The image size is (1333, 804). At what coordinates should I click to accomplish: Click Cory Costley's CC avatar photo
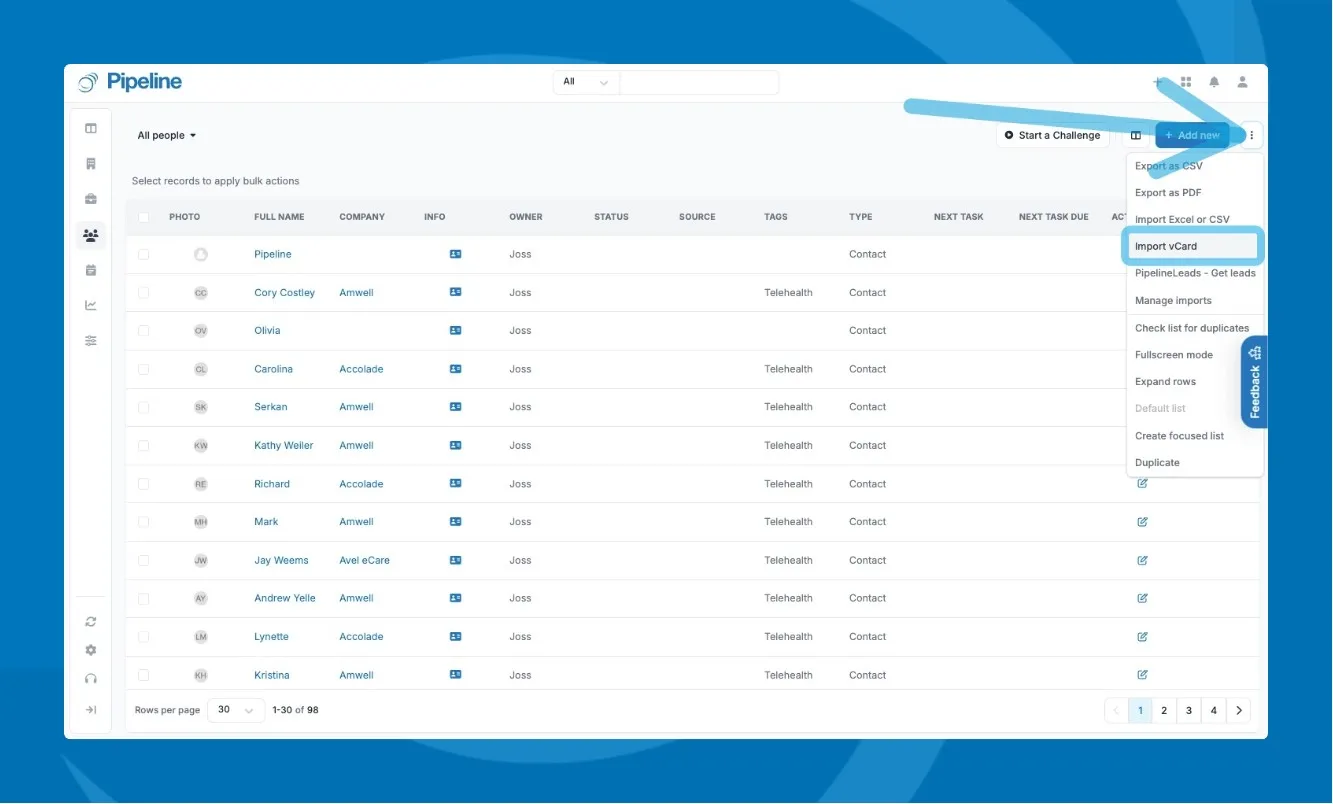201,293
